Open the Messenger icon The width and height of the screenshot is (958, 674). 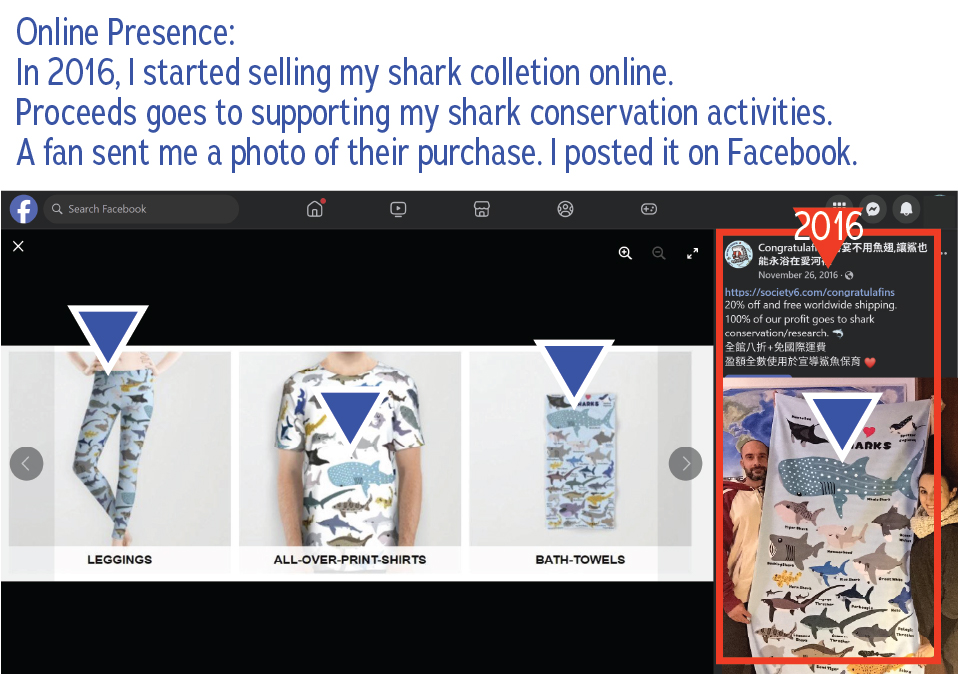coord(873,209)
